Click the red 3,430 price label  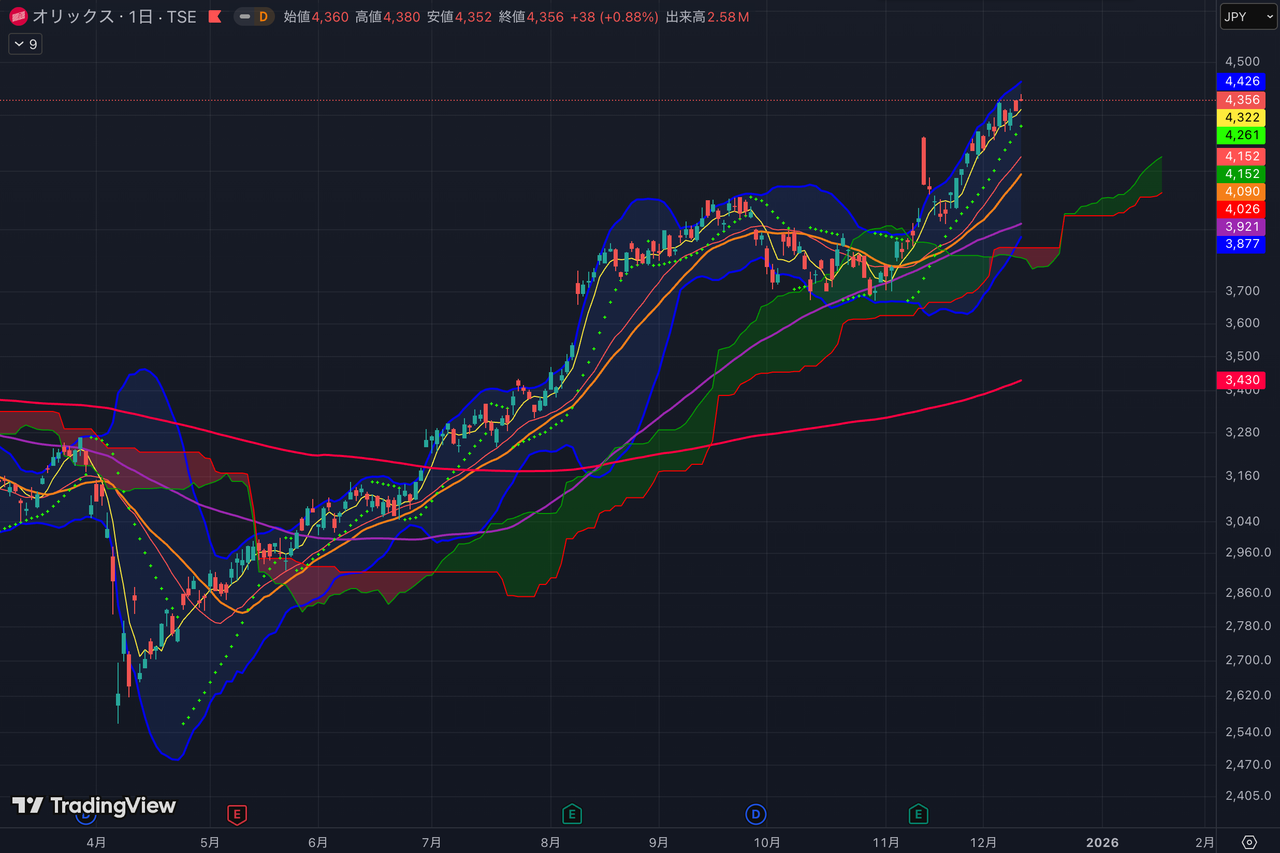click(x=1240, y=380)
